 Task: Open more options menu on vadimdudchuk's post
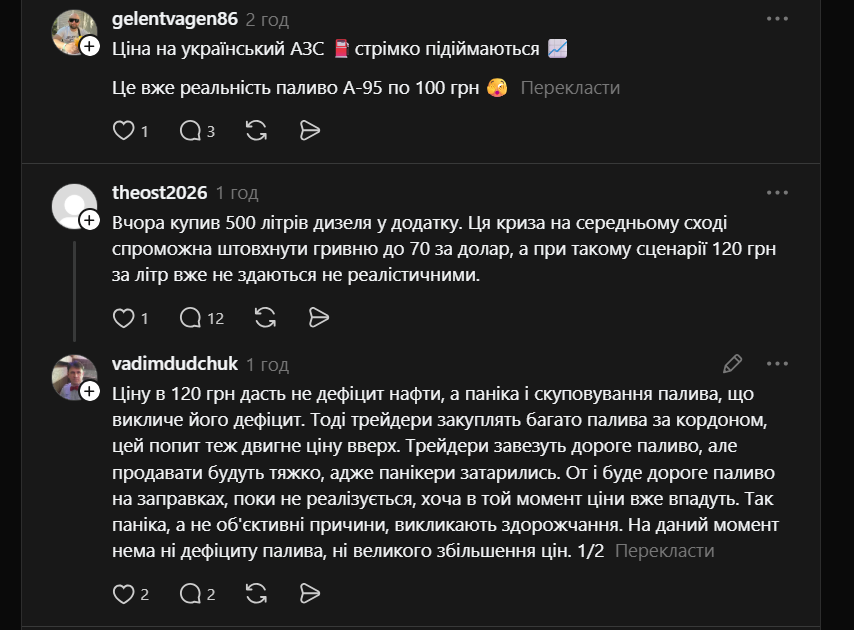(777, 364)
